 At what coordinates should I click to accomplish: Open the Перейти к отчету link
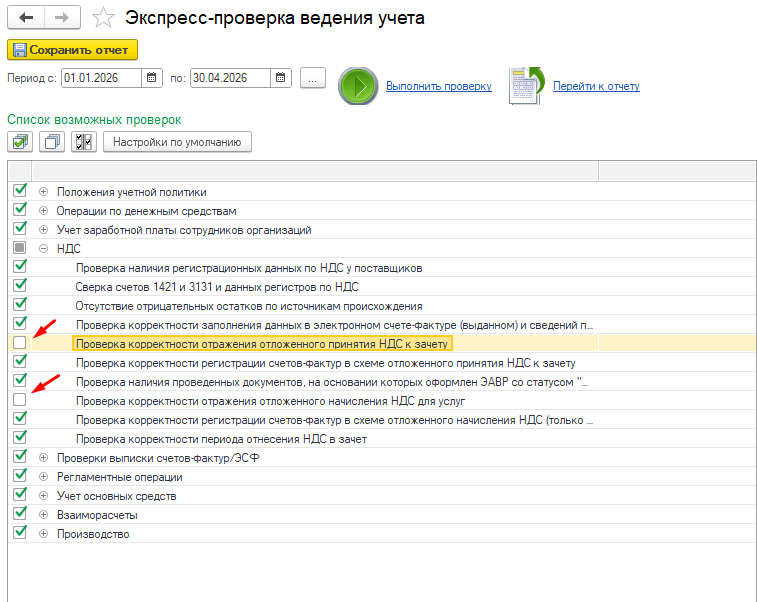click(596, 87)
